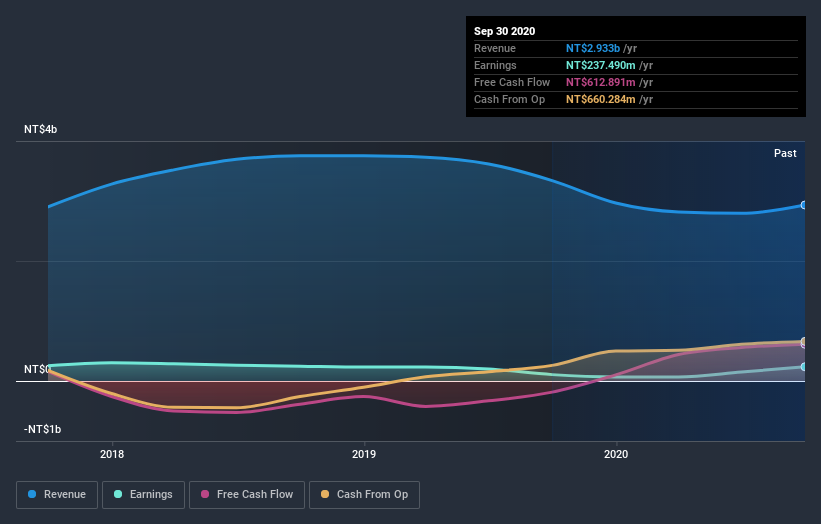Toggle the Free Cash Flow legend button
This screenshot has width=821, height=524.
pos(247,495)
